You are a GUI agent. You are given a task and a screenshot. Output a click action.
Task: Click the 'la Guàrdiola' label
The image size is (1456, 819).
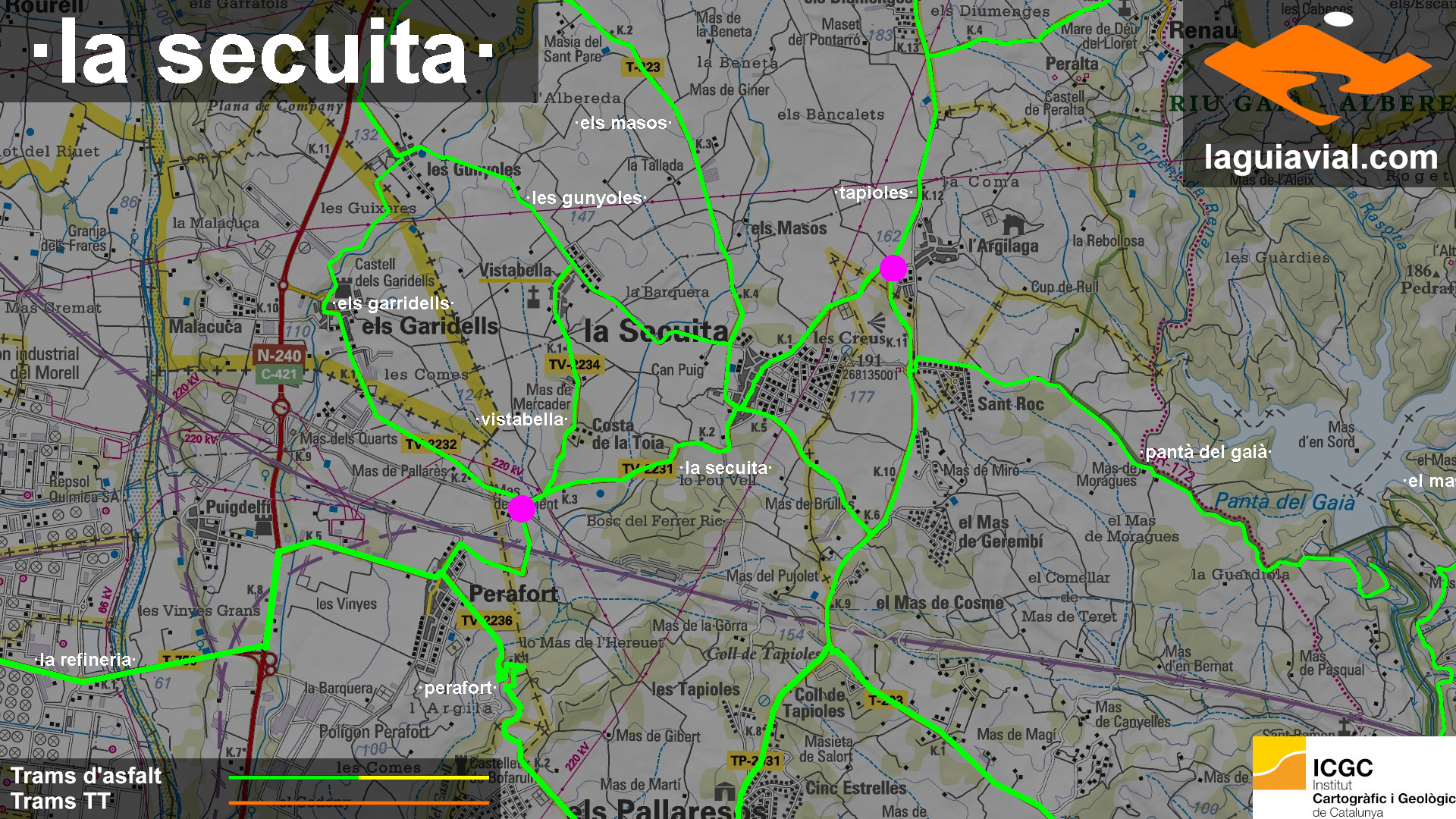1240,574
